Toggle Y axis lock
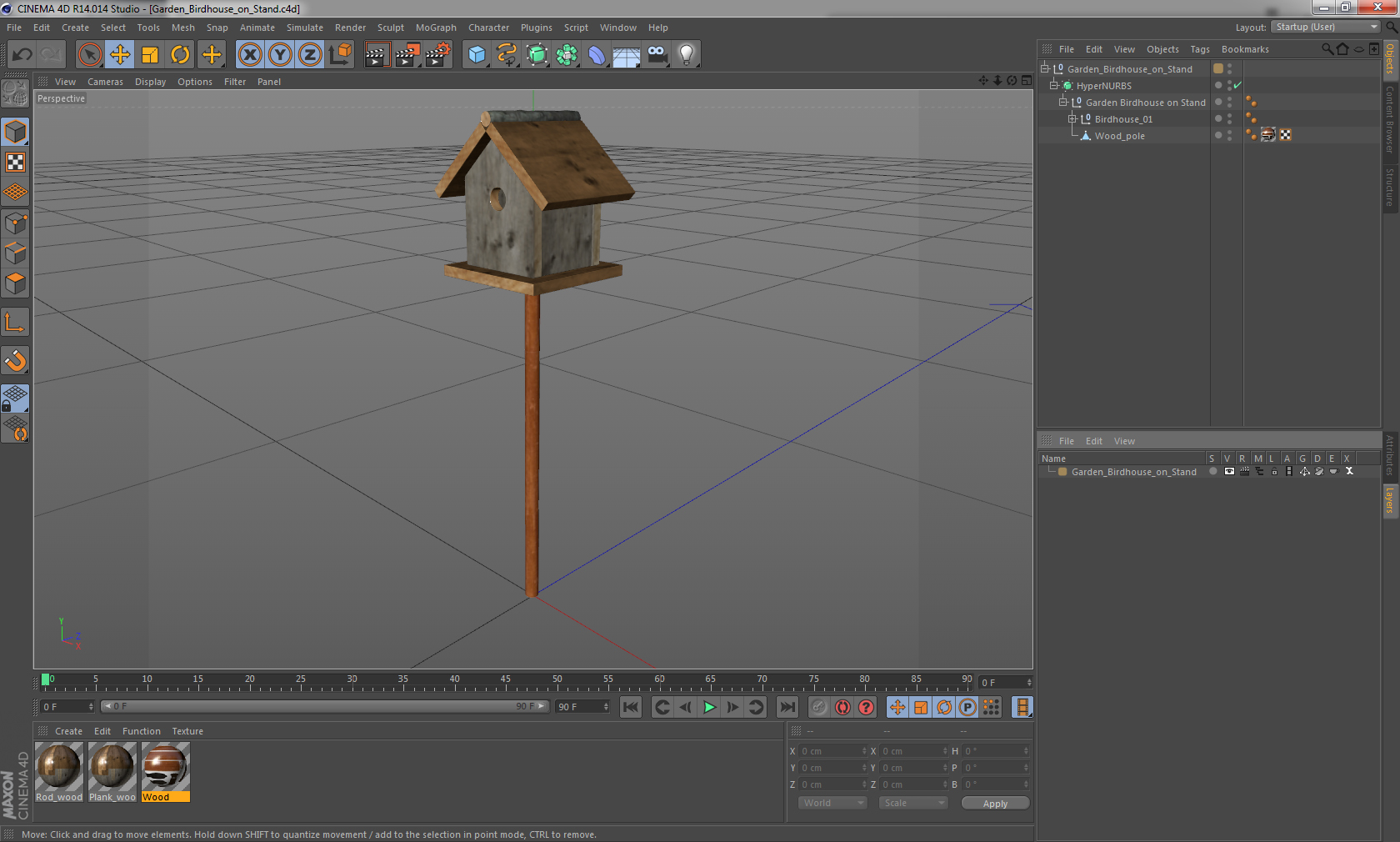 280,55
